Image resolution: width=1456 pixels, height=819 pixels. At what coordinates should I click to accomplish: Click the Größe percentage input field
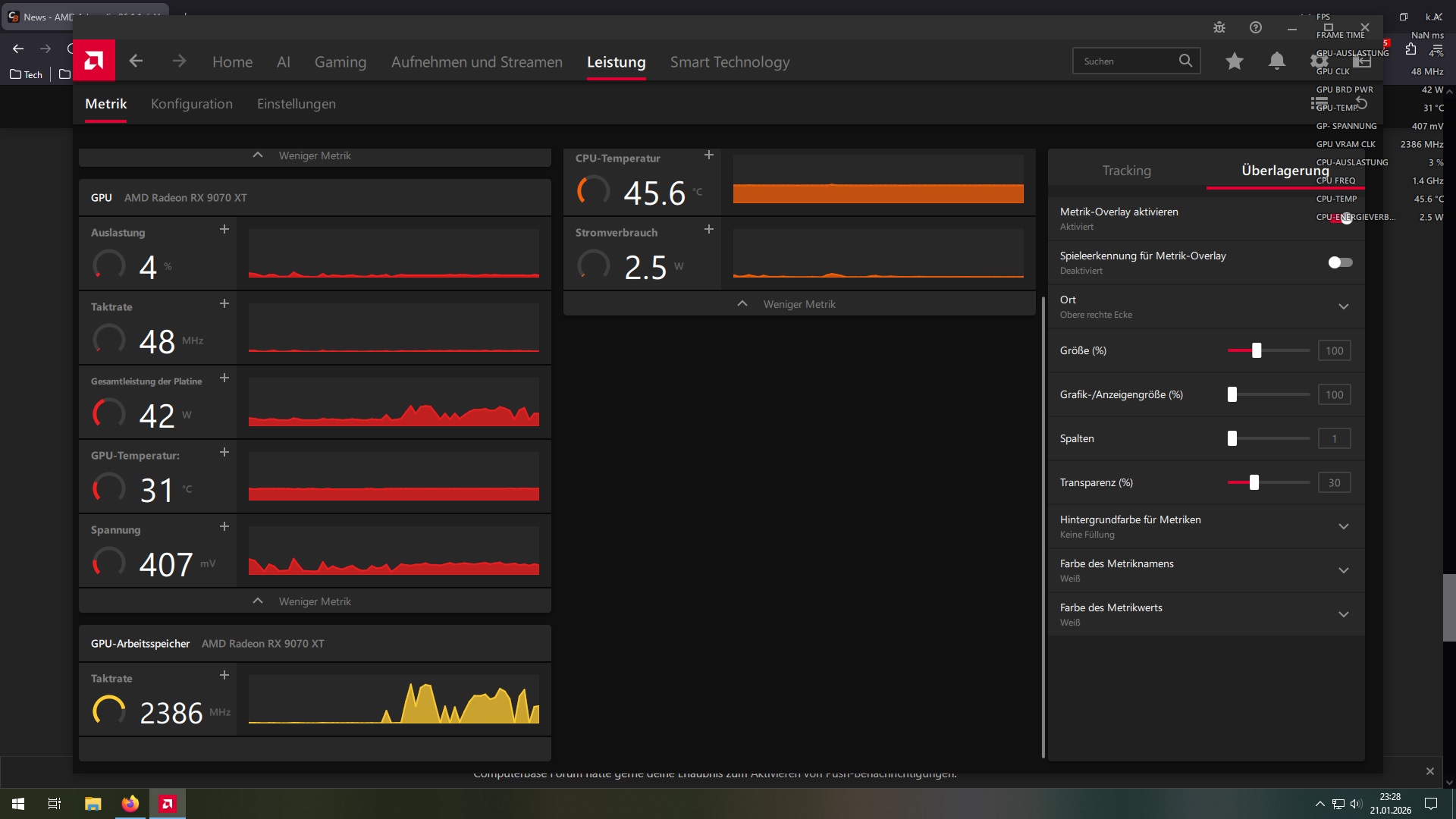(1334, 350)
